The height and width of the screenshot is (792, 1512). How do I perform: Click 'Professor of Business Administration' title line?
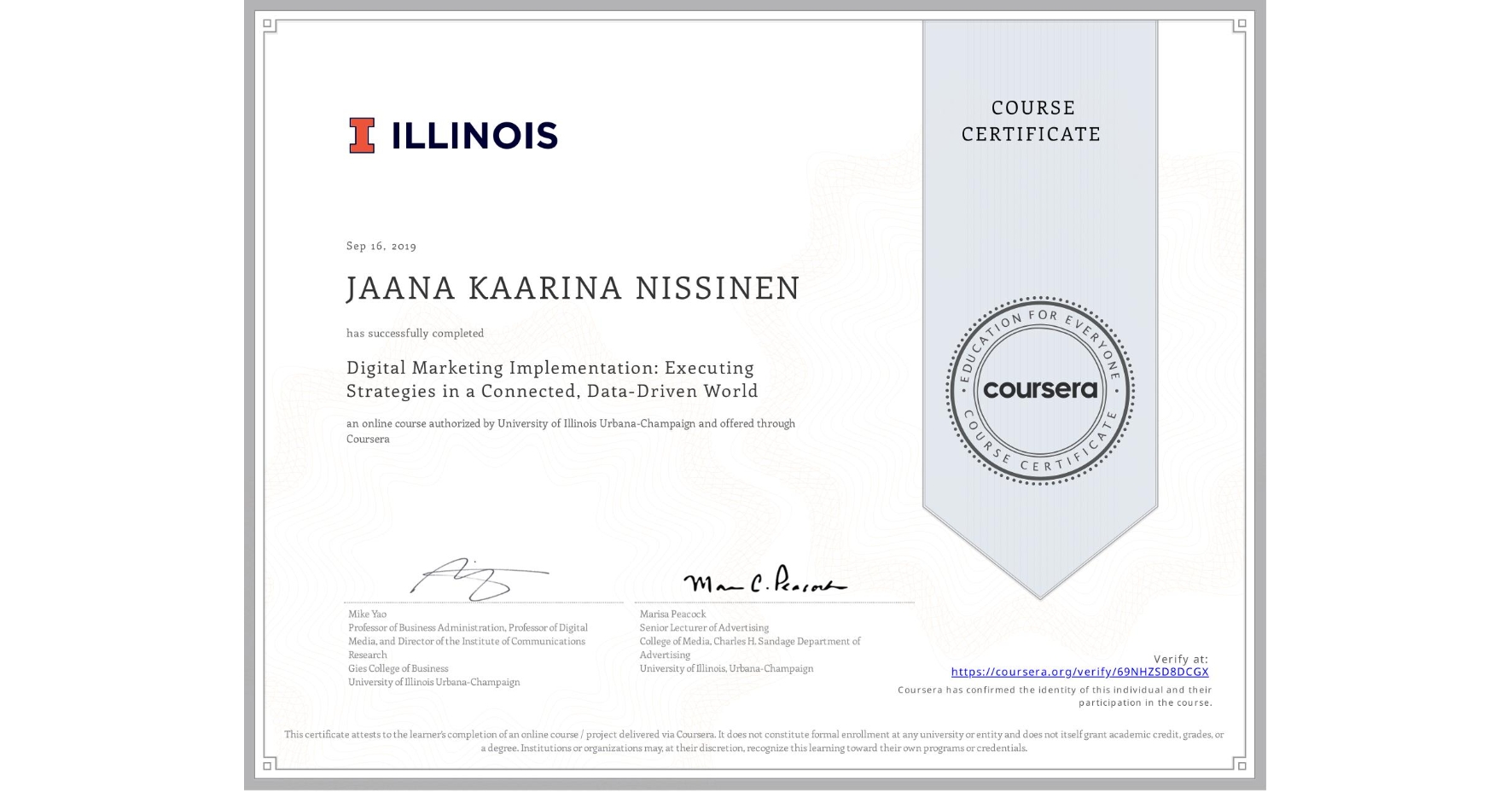[468, 627]
